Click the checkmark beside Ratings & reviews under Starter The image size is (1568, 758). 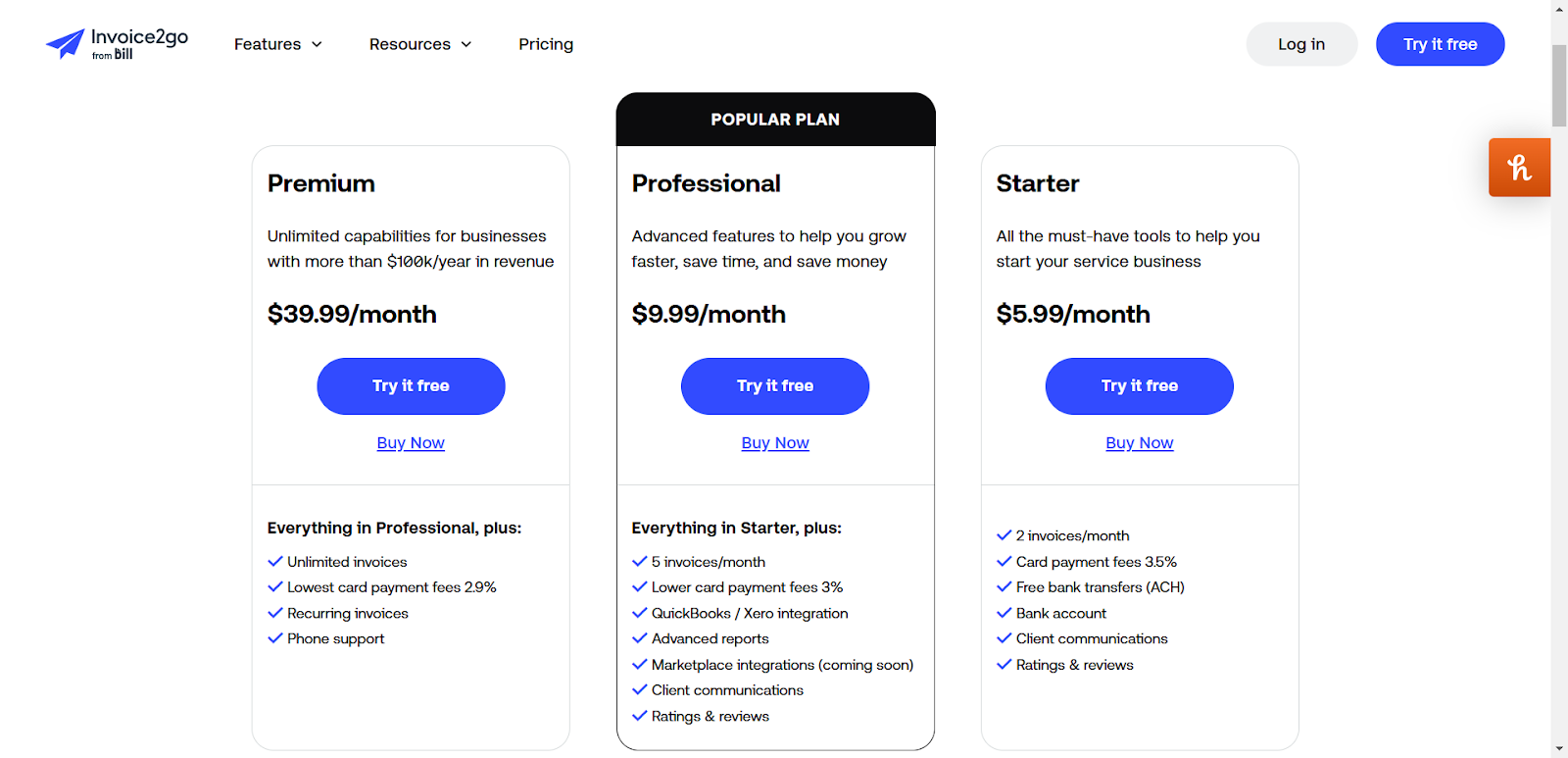pyautogui.click(x=1004, y=664)
